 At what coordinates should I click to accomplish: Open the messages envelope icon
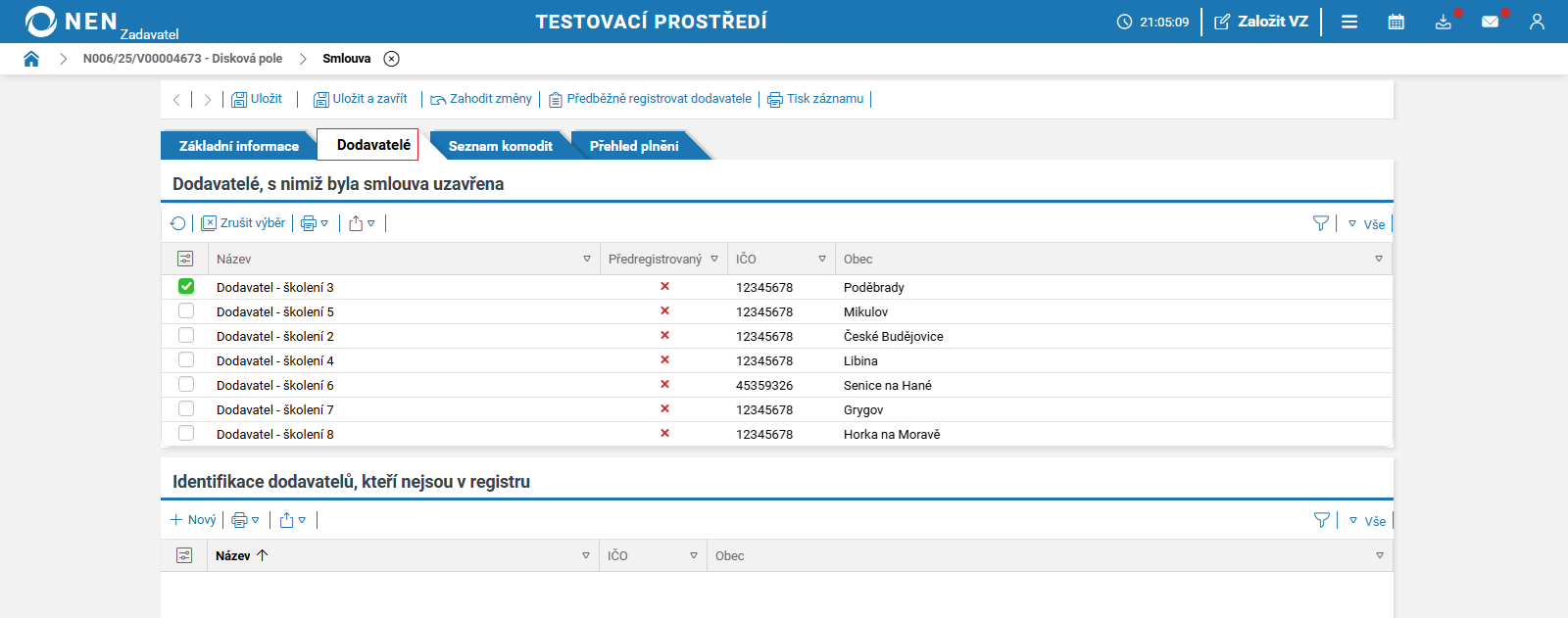tap(1491, 22)
